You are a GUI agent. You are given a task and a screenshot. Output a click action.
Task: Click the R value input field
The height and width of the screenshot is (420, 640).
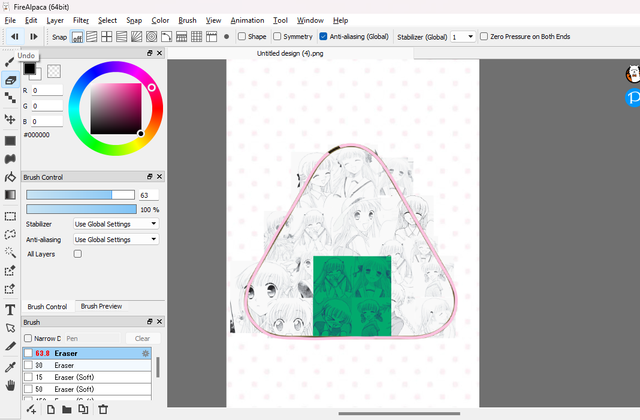click(x=47, y=90)
